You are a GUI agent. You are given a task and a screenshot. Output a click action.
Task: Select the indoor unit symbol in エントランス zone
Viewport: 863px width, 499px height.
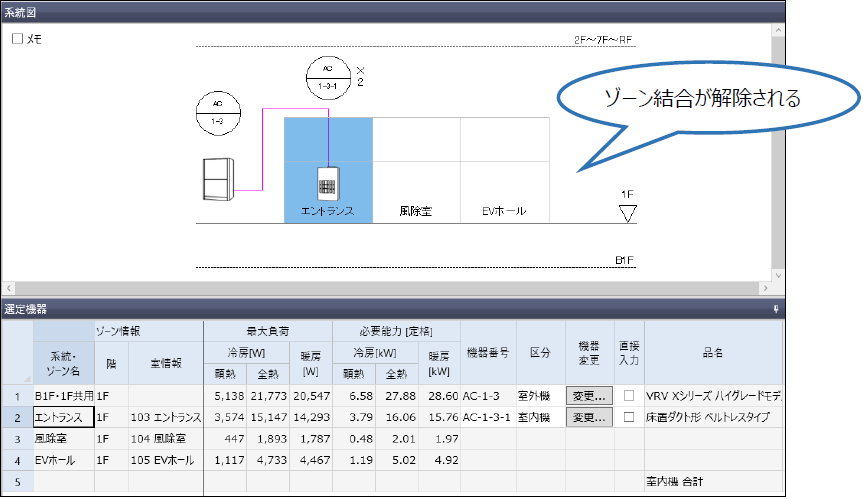click(329, 183)
